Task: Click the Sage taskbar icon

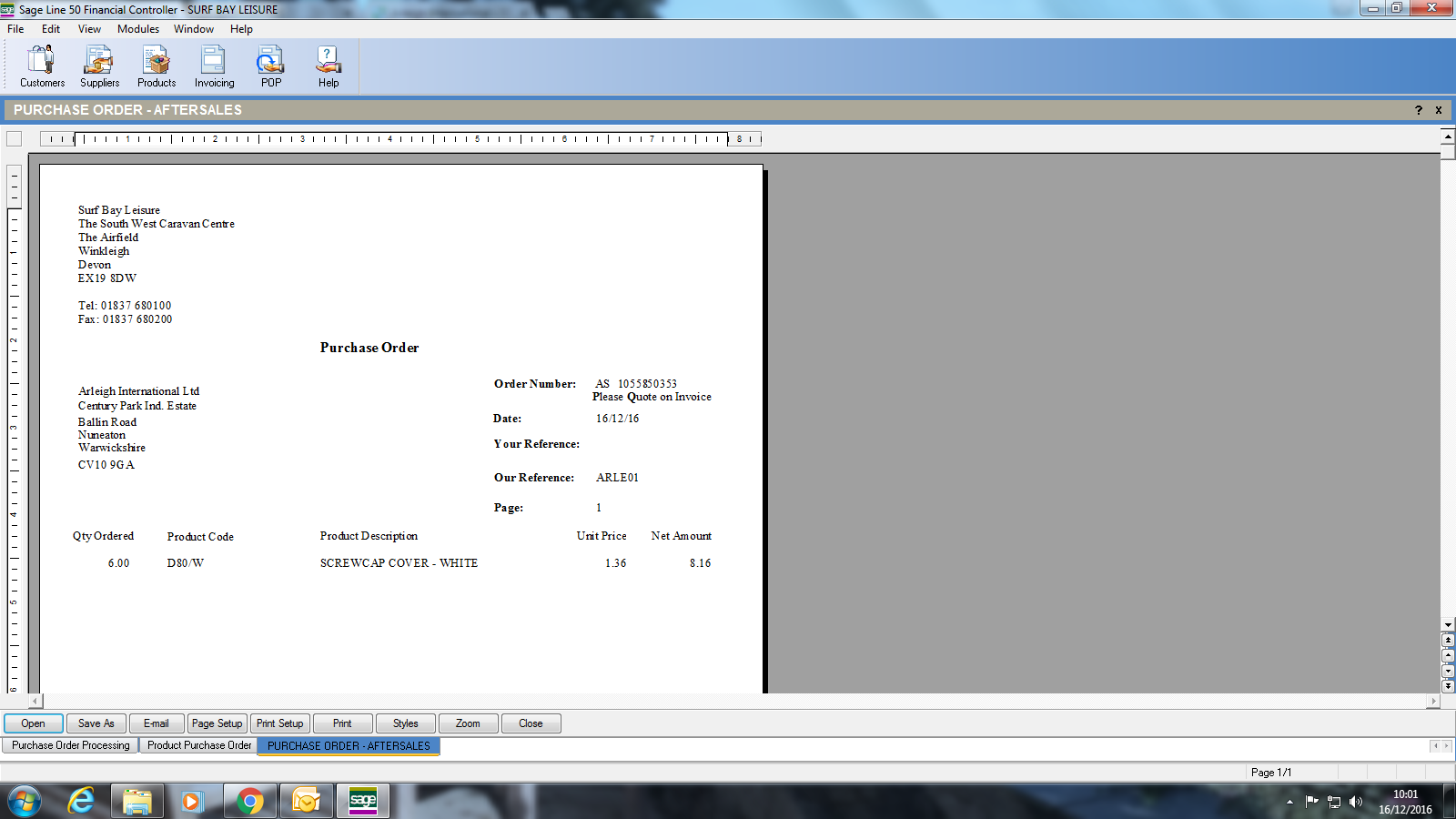Action: coord(363,801)
